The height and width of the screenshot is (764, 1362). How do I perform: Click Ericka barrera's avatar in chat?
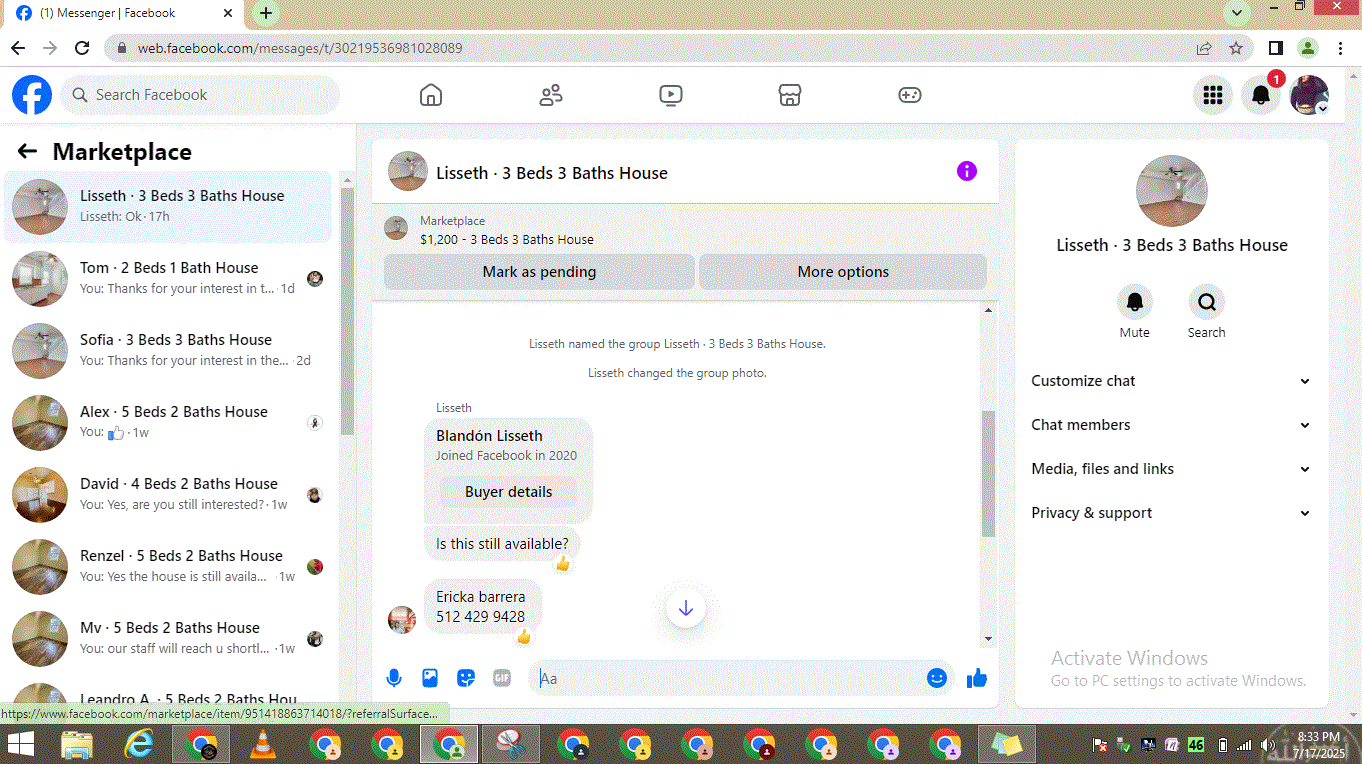tap(402, 619)
